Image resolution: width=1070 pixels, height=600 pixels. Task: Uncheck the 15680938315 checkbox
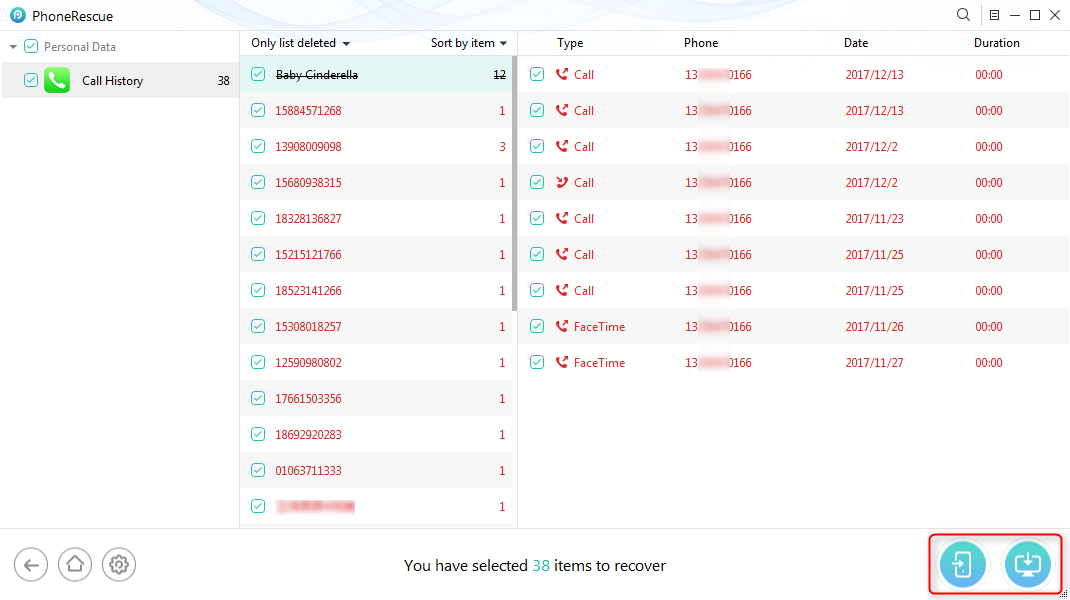(x=258, y=182)
